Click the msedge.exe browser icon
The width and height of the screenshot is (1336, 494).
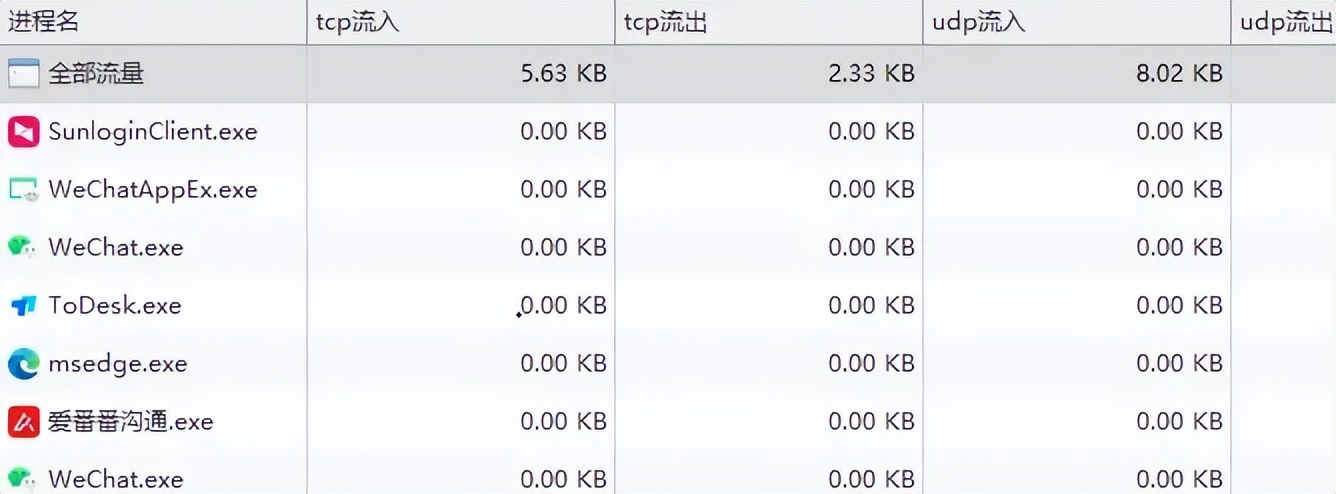23,364
